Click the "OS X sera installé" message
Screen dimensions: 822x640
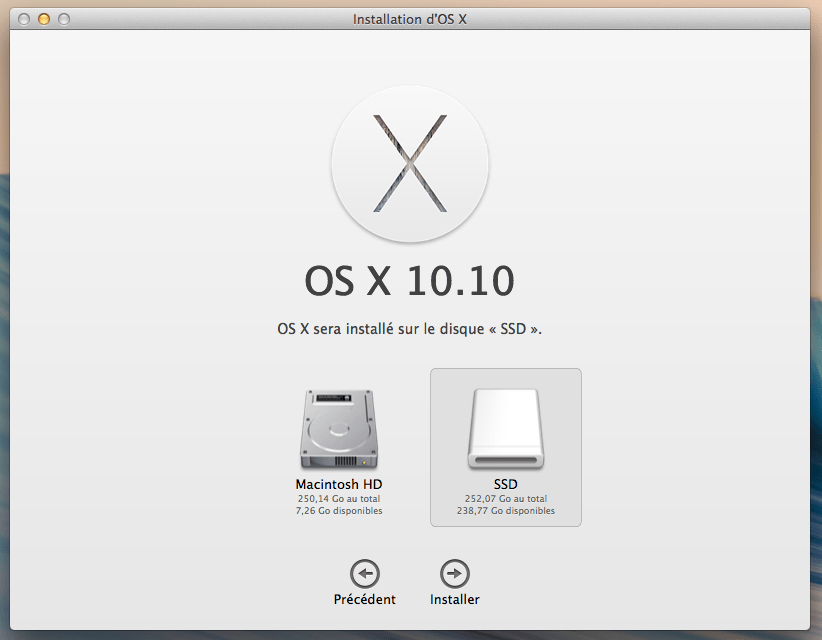[x=409, y=329]
